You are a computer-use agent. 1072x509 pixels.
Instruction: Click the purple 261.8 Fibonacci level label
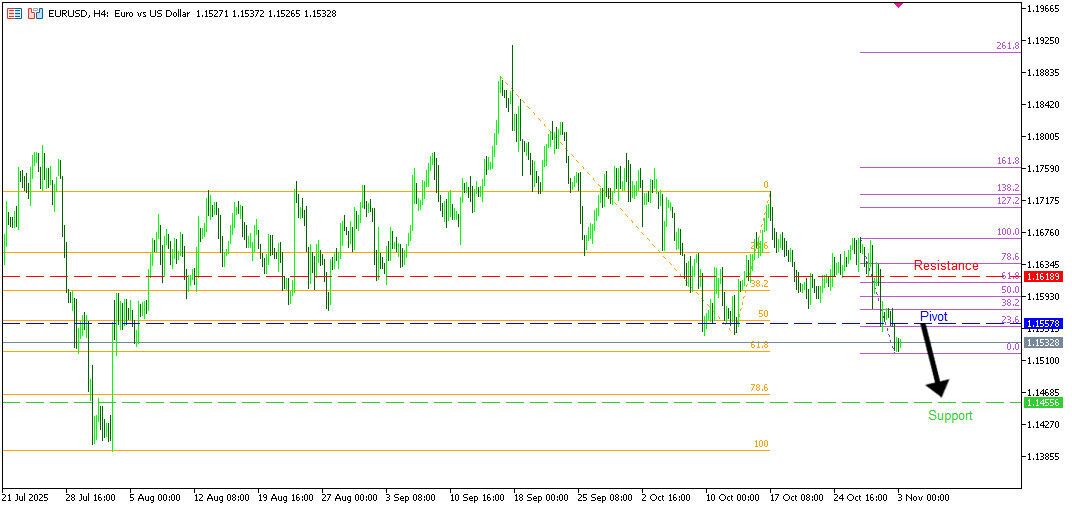click(1007, 46)
